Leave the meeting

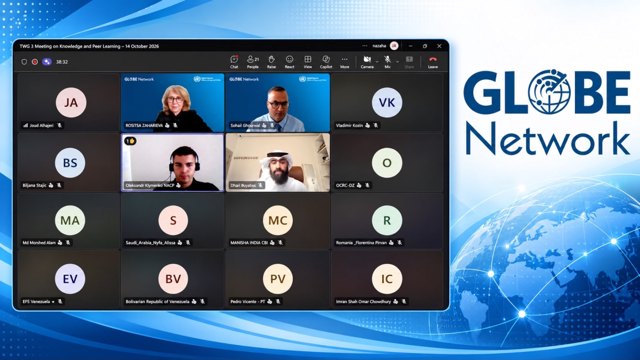[x=433, y=62]
